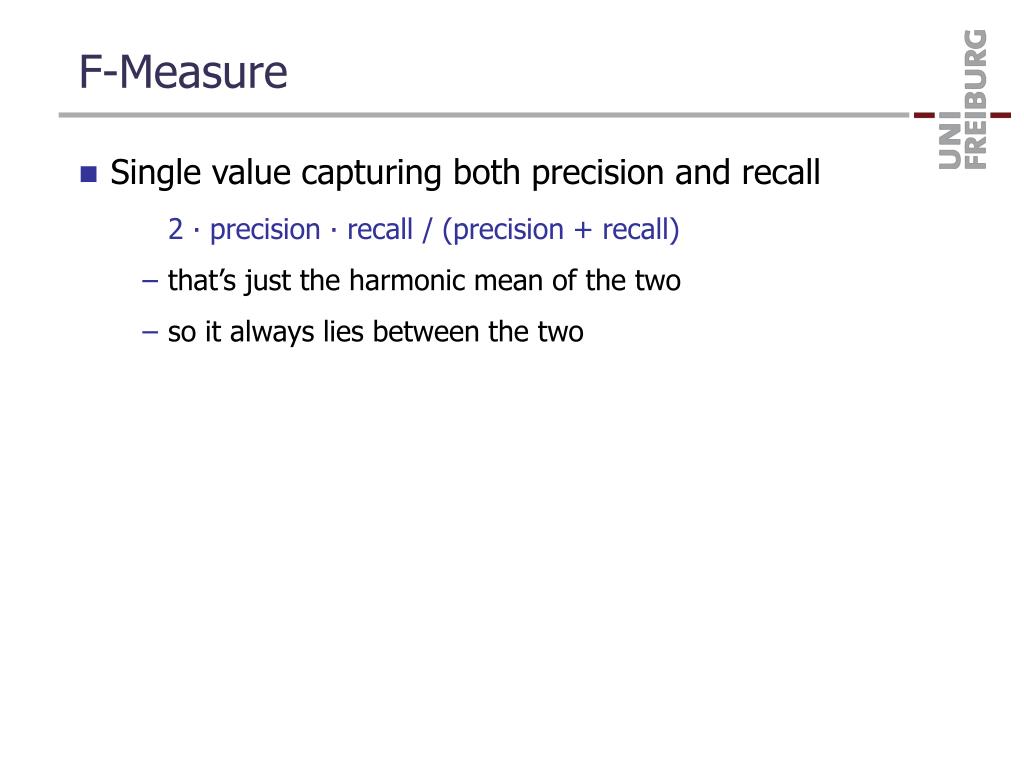This screenshot has height=768, width=1024.
Task: Click the "F-Measure" slide title
Action: point(183,72)
